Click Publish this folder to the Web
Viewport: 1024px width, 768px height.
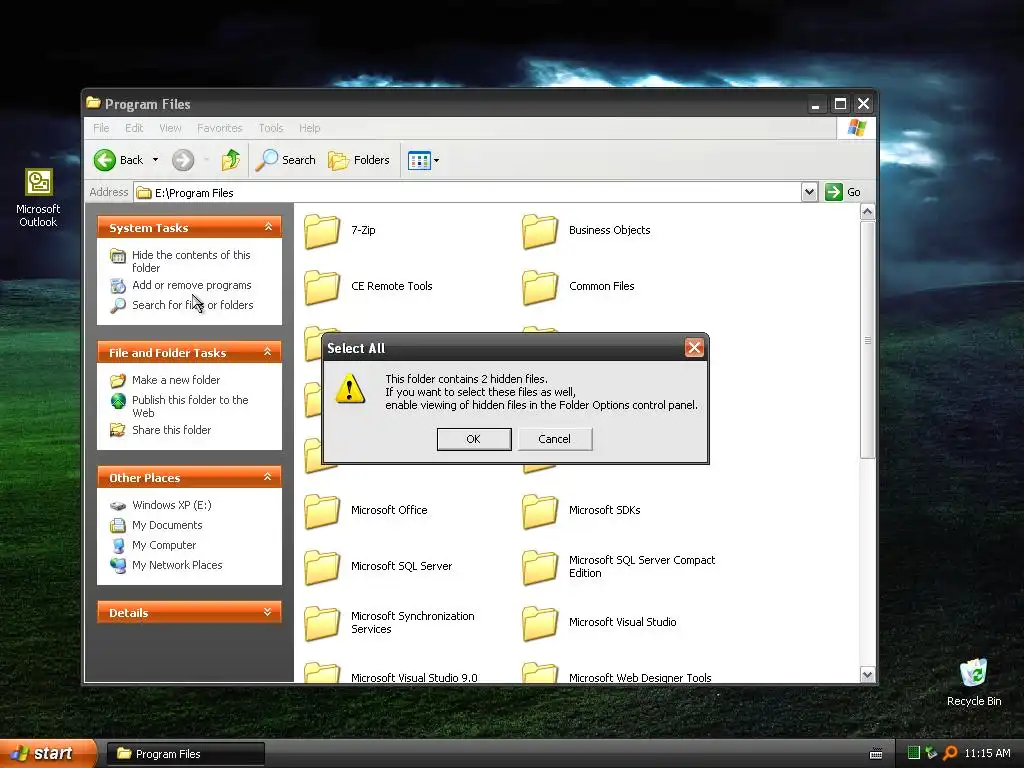pos(190,406)
